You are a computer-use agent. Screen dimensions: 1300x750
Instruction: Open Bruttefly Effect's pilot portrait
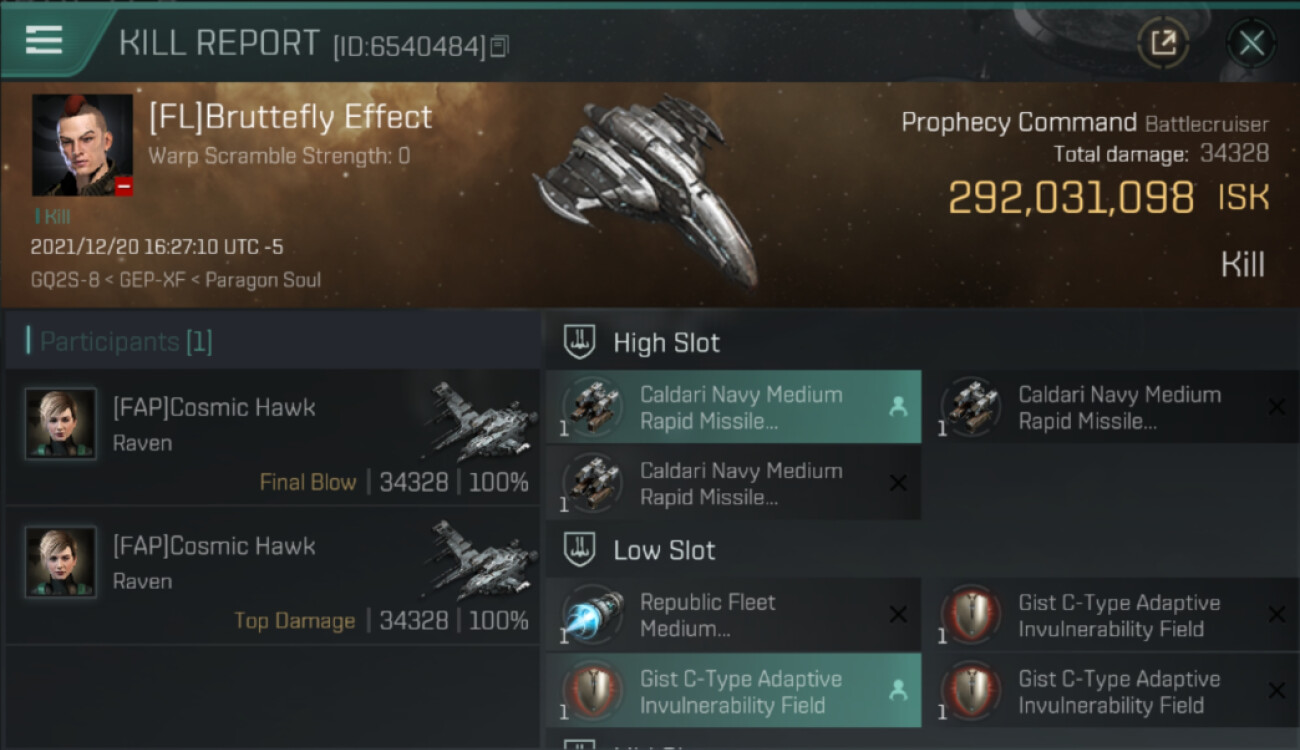82,145
